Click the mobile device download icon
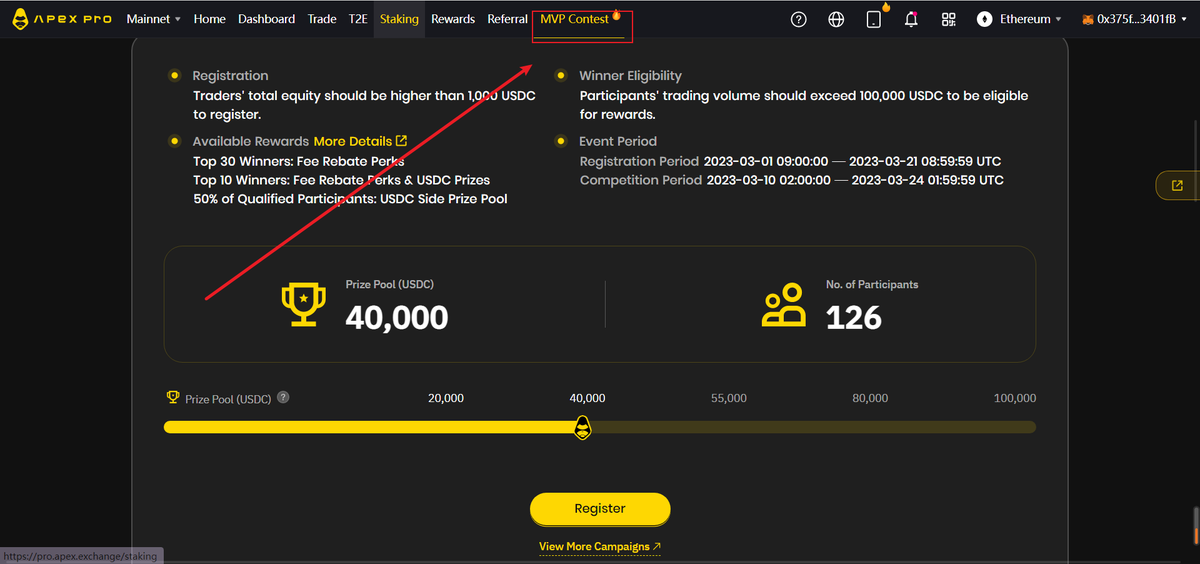The height and width of the screenshot is (564, 1200). (873, 19)
